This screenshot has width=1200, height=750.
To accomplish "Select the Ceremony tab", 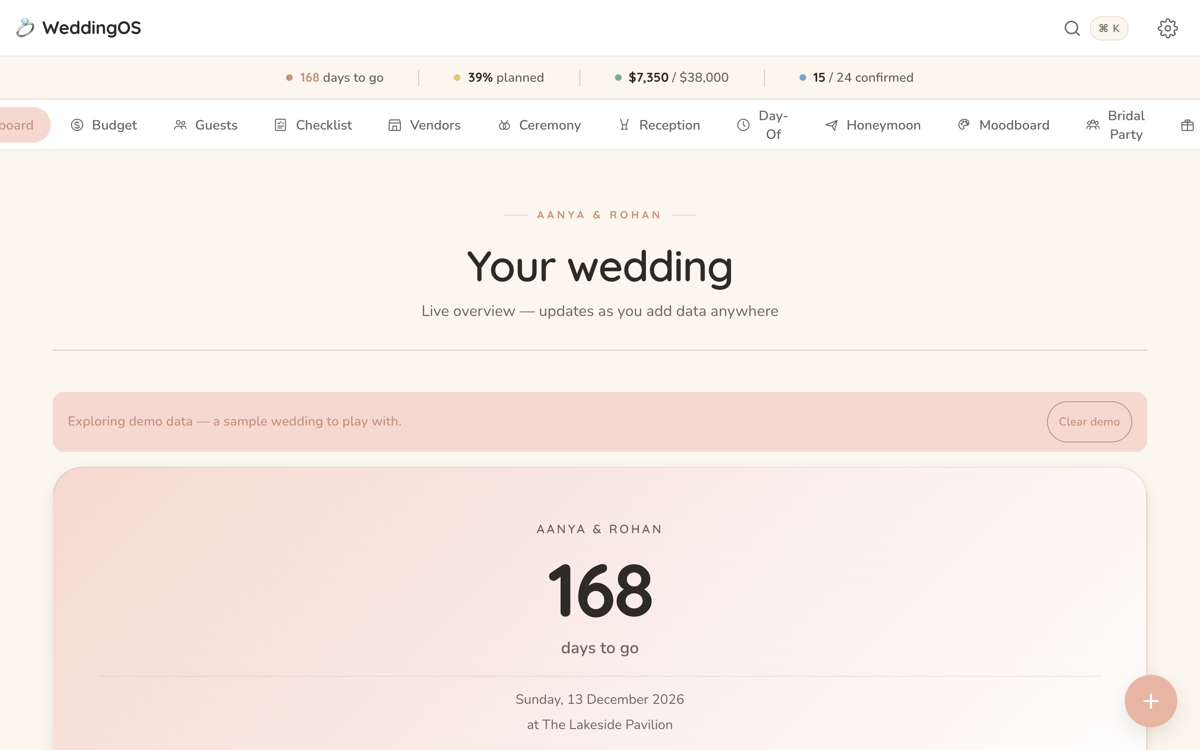I will pos(539,125).
